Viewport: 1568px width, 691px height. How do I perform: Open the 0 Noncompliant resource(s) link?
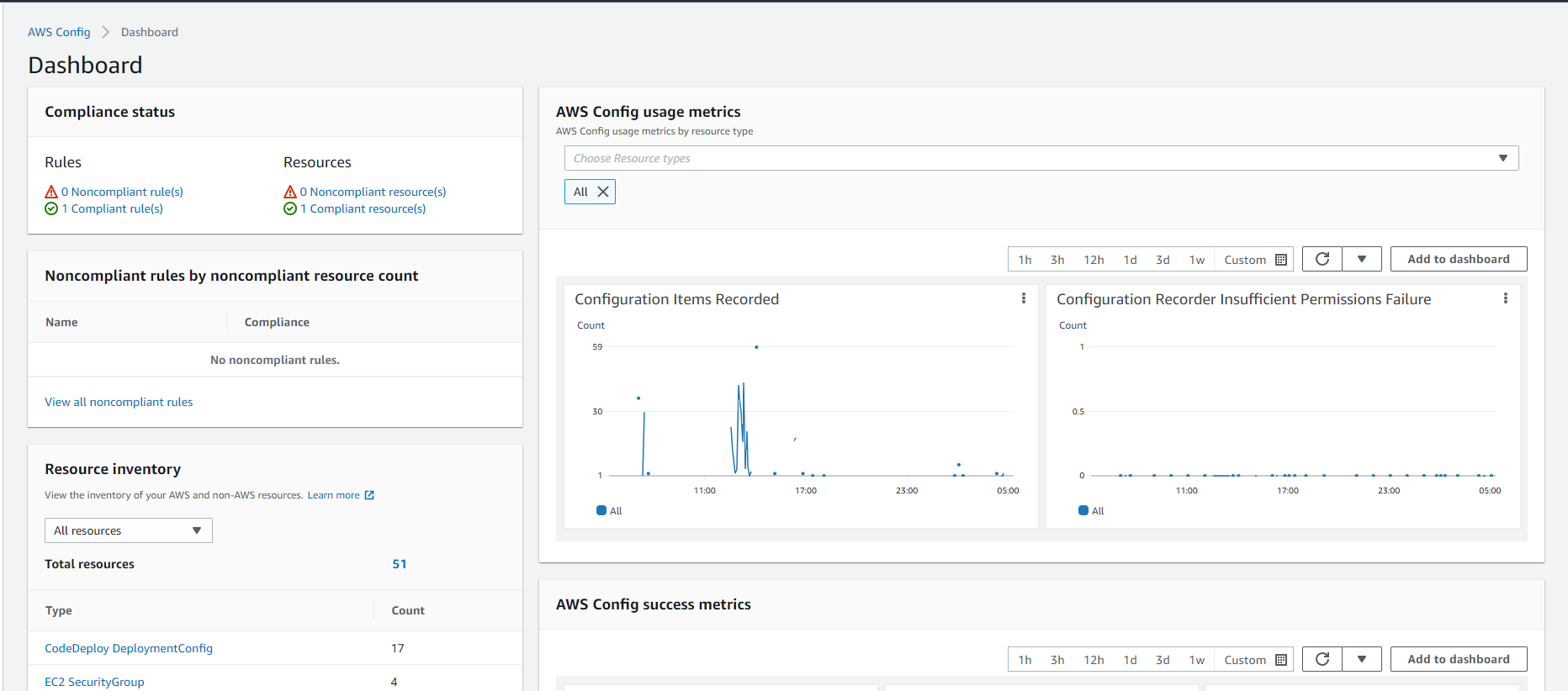[x=373, y=192]
